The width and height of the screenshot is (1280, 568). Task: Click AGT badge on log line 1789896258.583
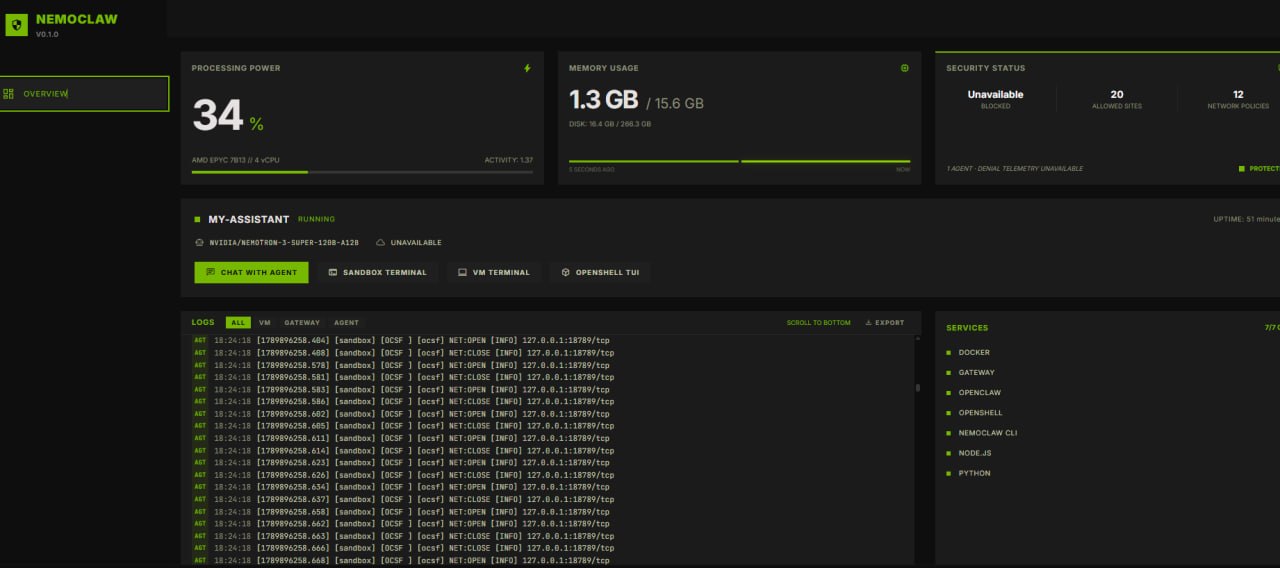200,390
